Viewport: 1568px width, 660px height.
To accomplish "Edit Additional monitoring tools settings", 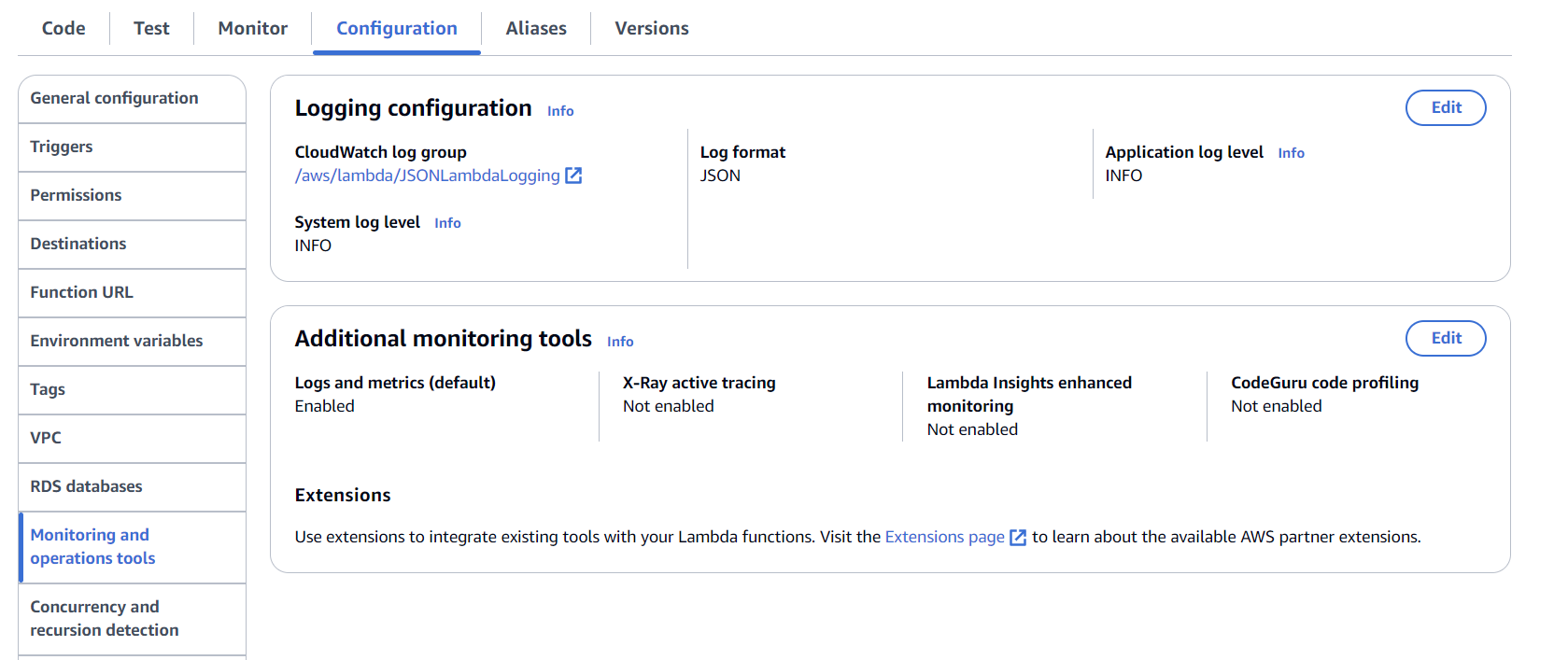I will (x=1445, y=338).
